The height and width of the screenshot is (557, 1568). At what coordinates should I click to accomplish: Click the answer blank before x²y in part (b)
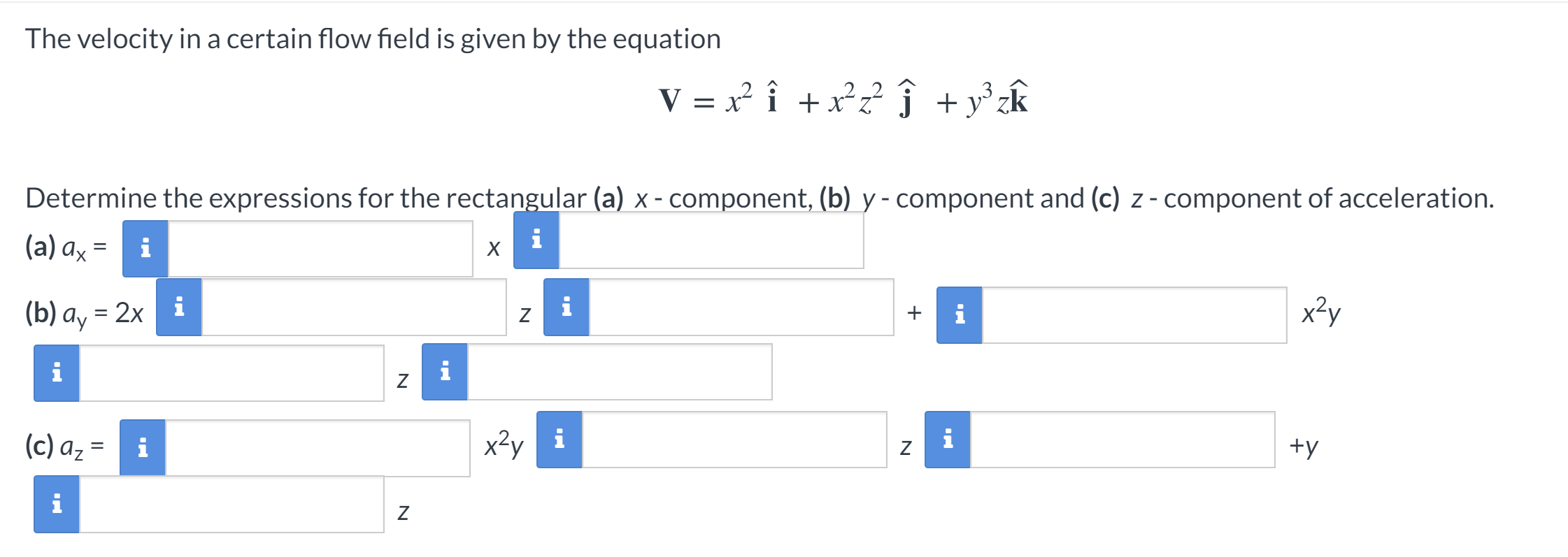(x=1133, y=314)
